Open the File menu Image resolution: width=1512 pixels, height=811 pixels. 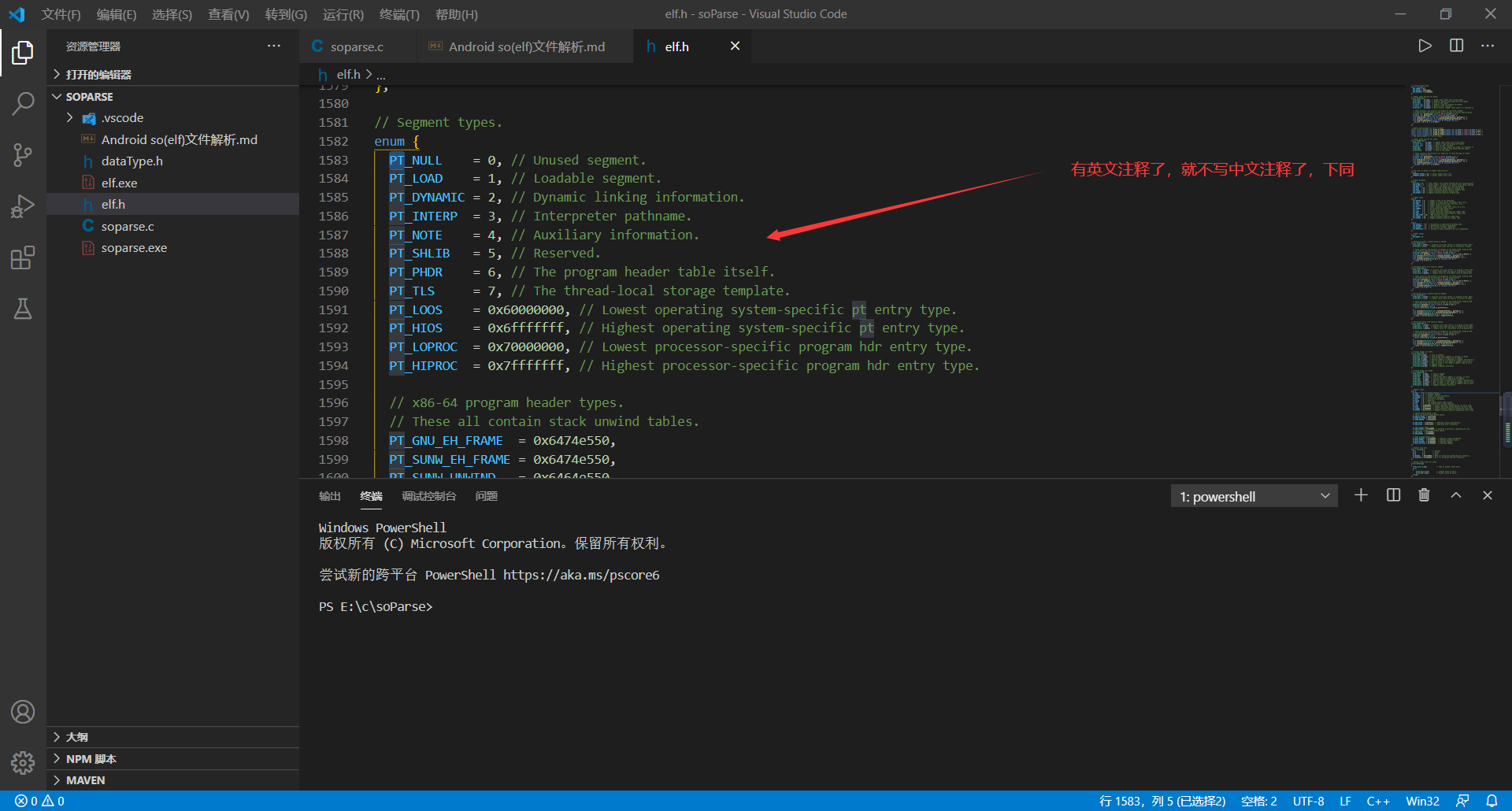coord(61,14)
